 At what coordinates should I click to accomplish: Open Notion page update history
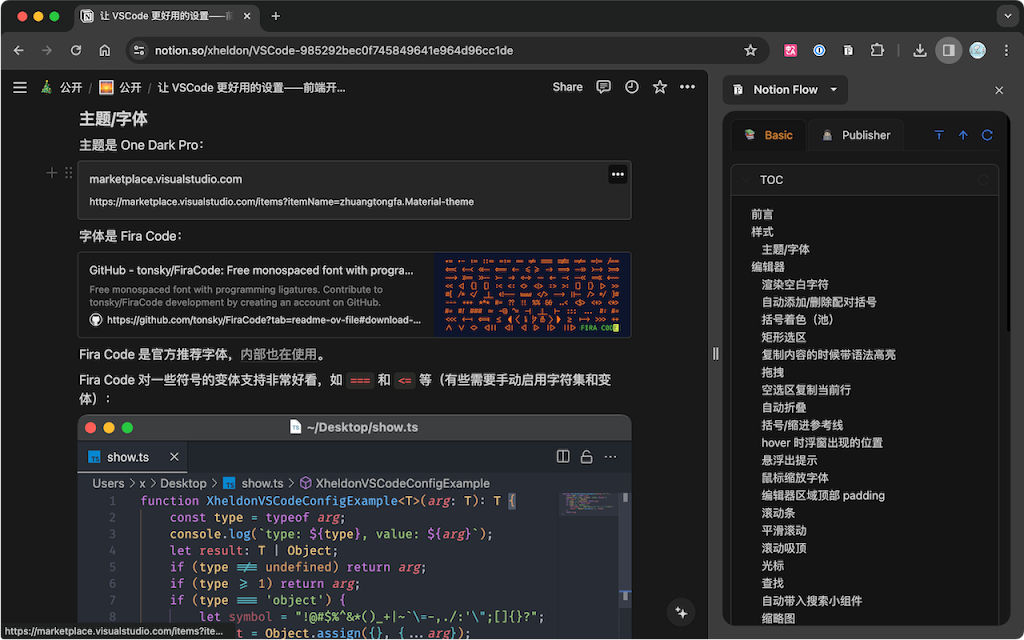(x=632, y=87)
